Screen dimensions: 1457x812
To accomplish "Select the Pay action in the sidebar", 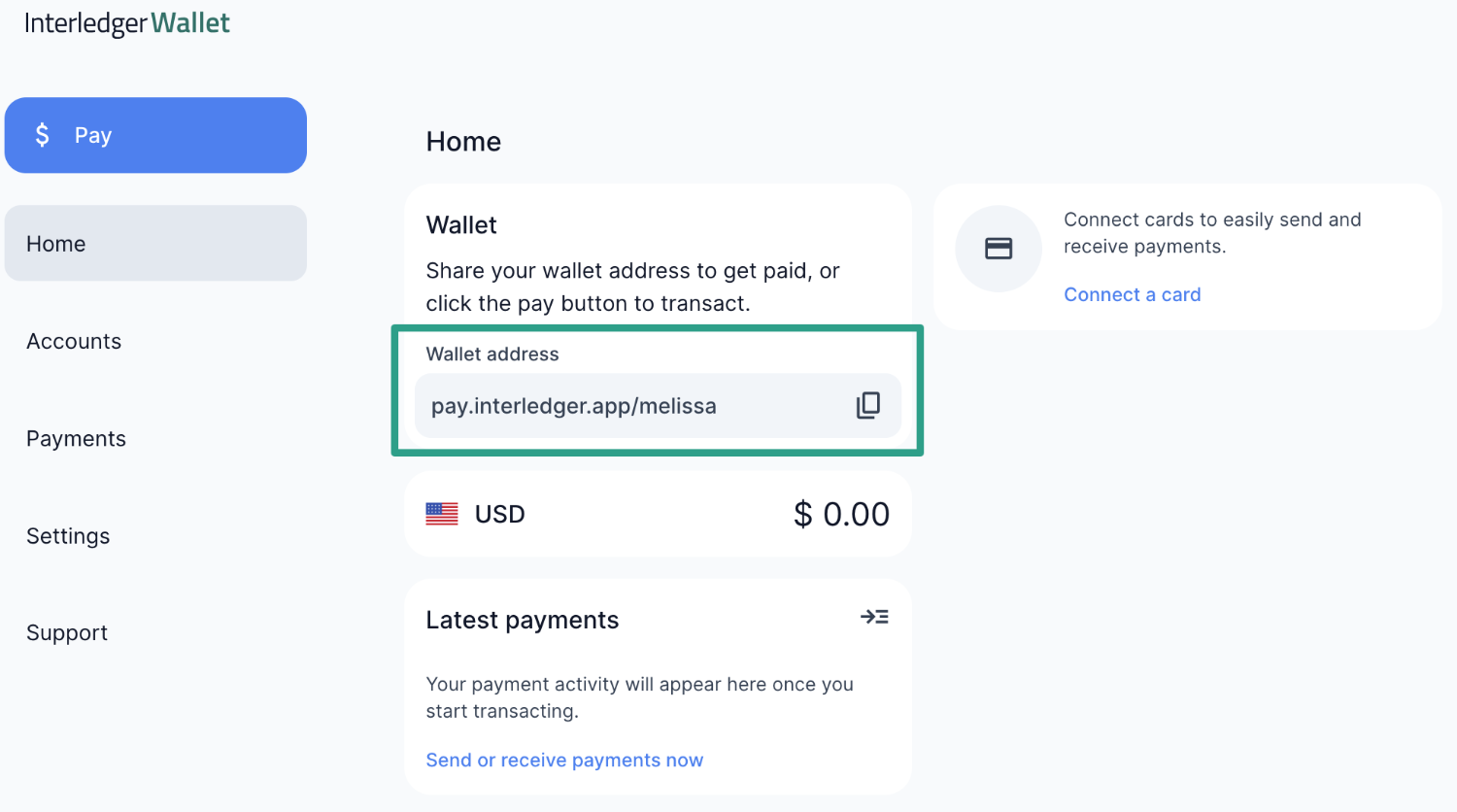I will coord(155,135).
